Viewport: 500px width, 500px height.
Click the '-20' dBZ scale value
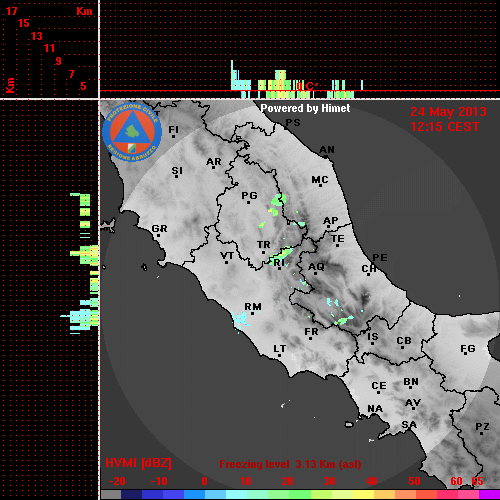point(117,481)
